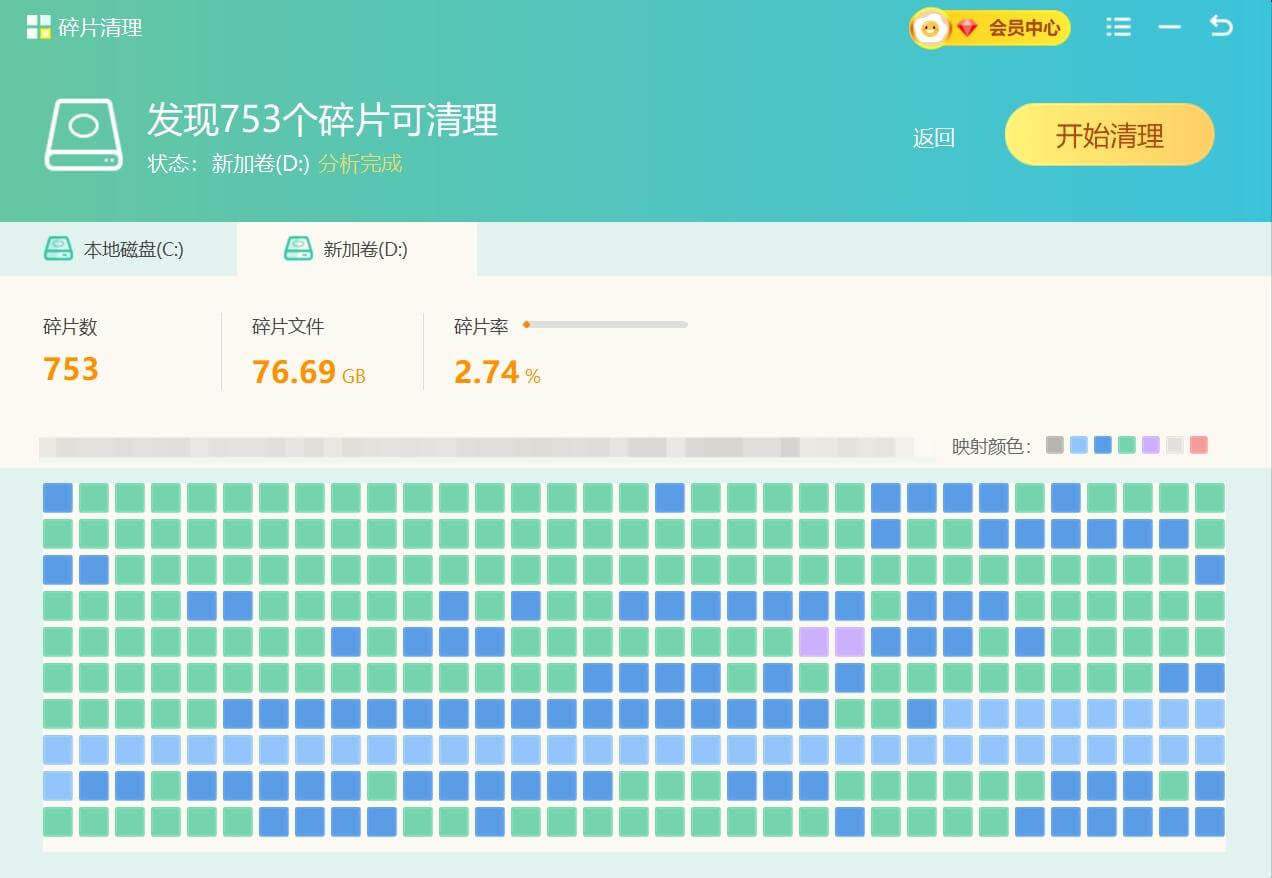Click the 返回 back link

click(933, 138)
